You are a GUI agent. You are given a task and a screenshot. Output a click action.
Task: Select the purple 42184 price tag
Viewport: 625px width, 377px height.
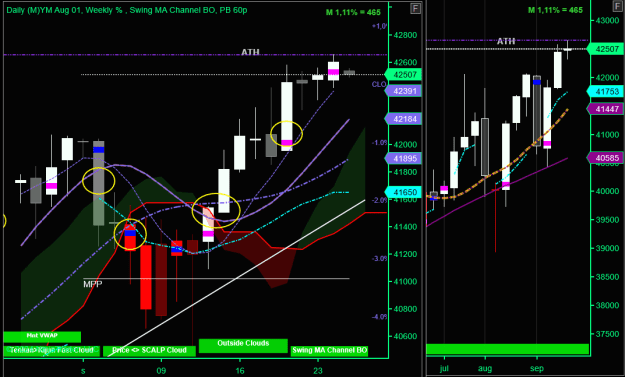click(403, 119)
